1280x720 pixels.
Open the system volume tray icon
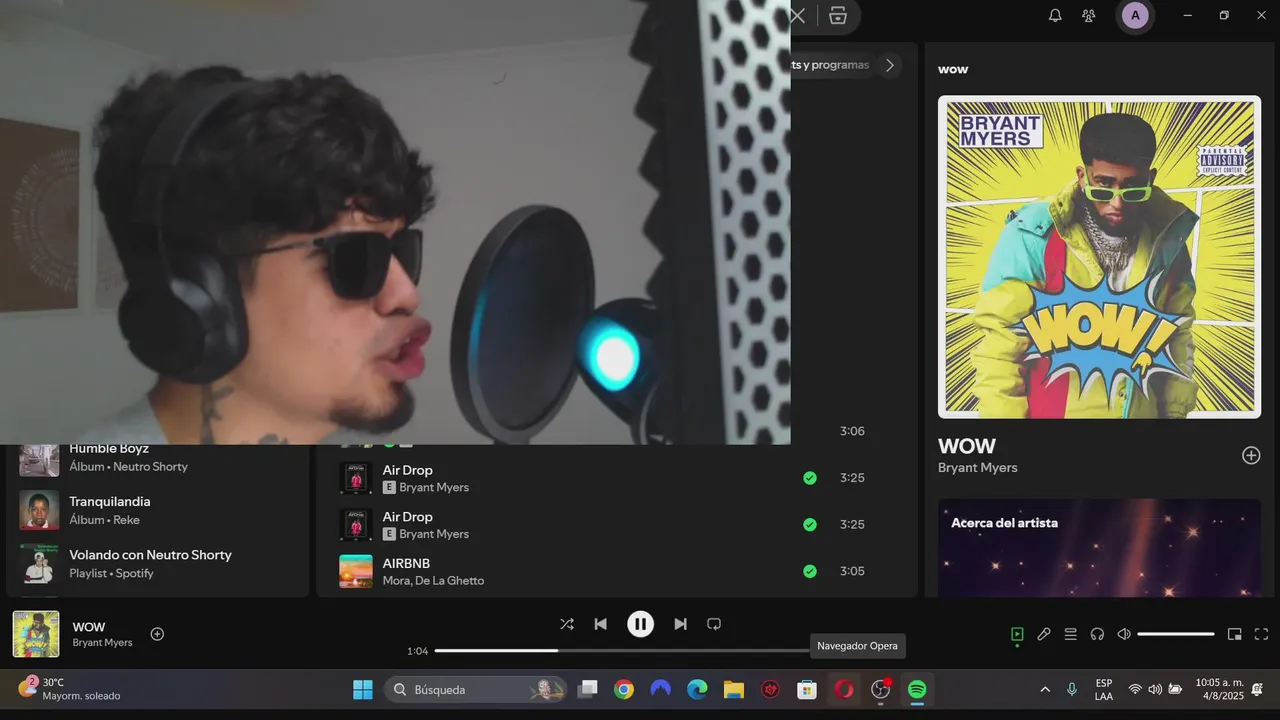[1155, 689]
